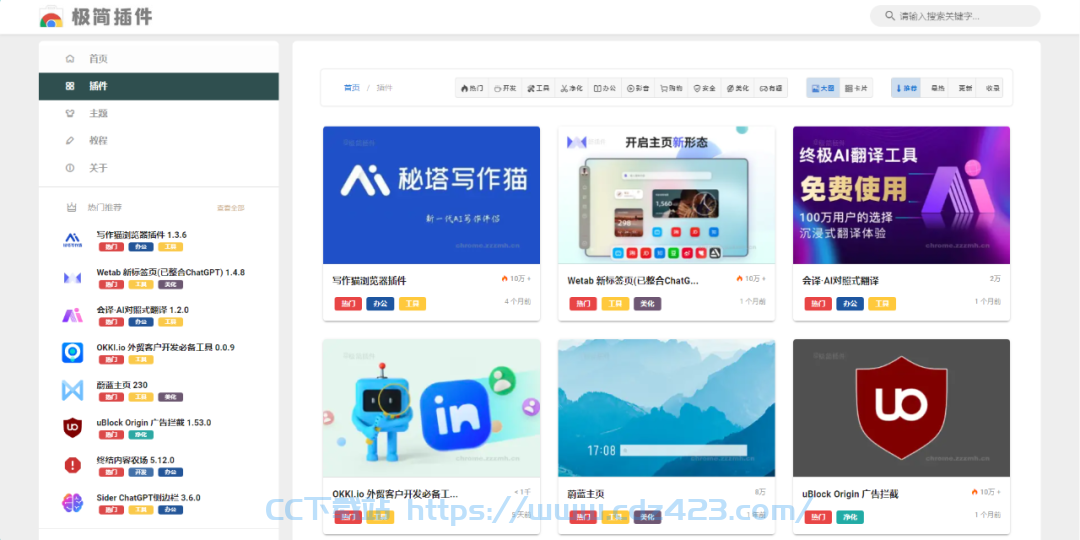The width and height of the screenshot is (1080, 540).
Task: Open 写作猫浏览器插件 card title
Action: tap(369, 281)
